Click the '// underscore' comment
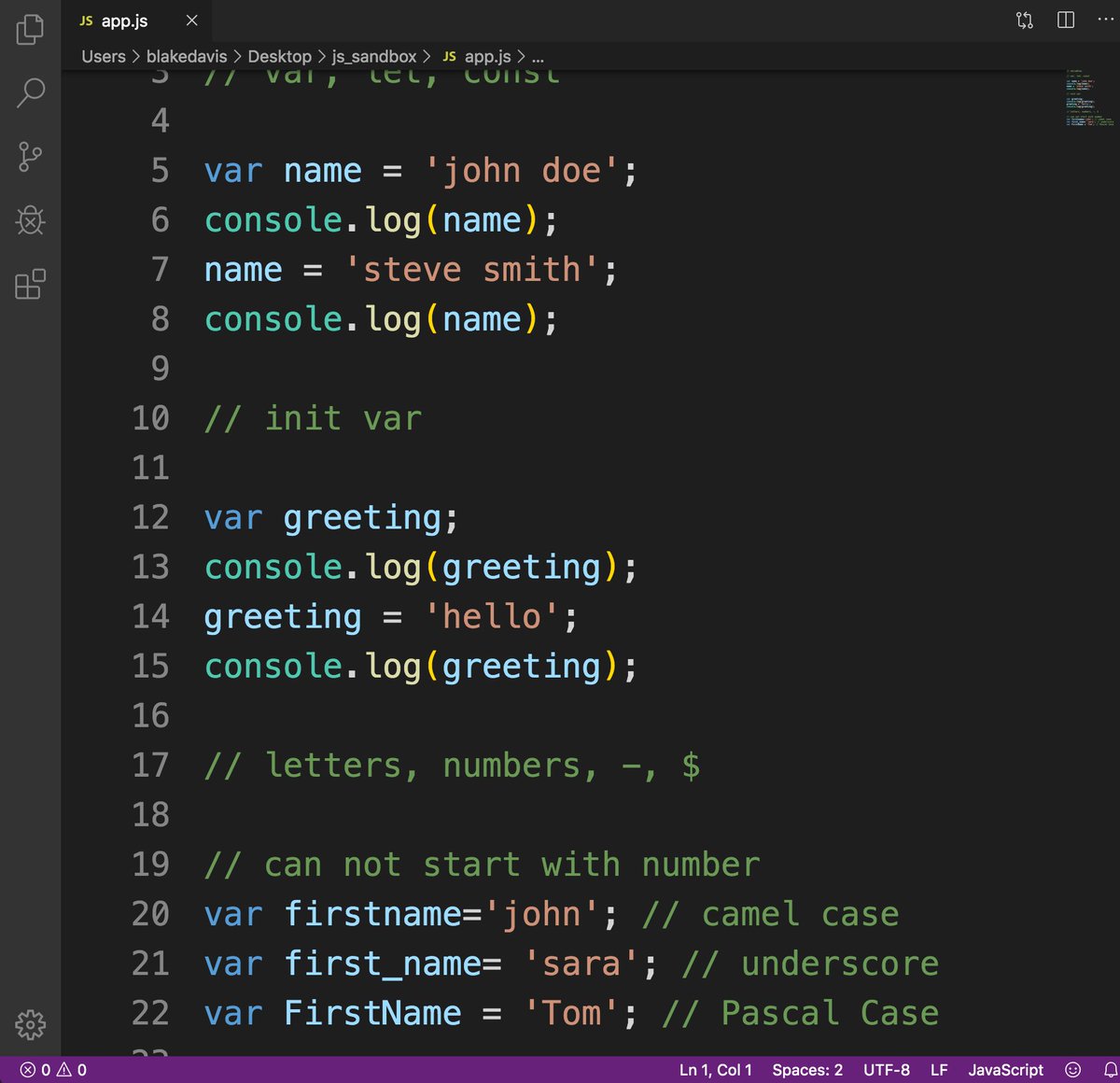Screen dimensions: 1120x1083 pos(809,963)
